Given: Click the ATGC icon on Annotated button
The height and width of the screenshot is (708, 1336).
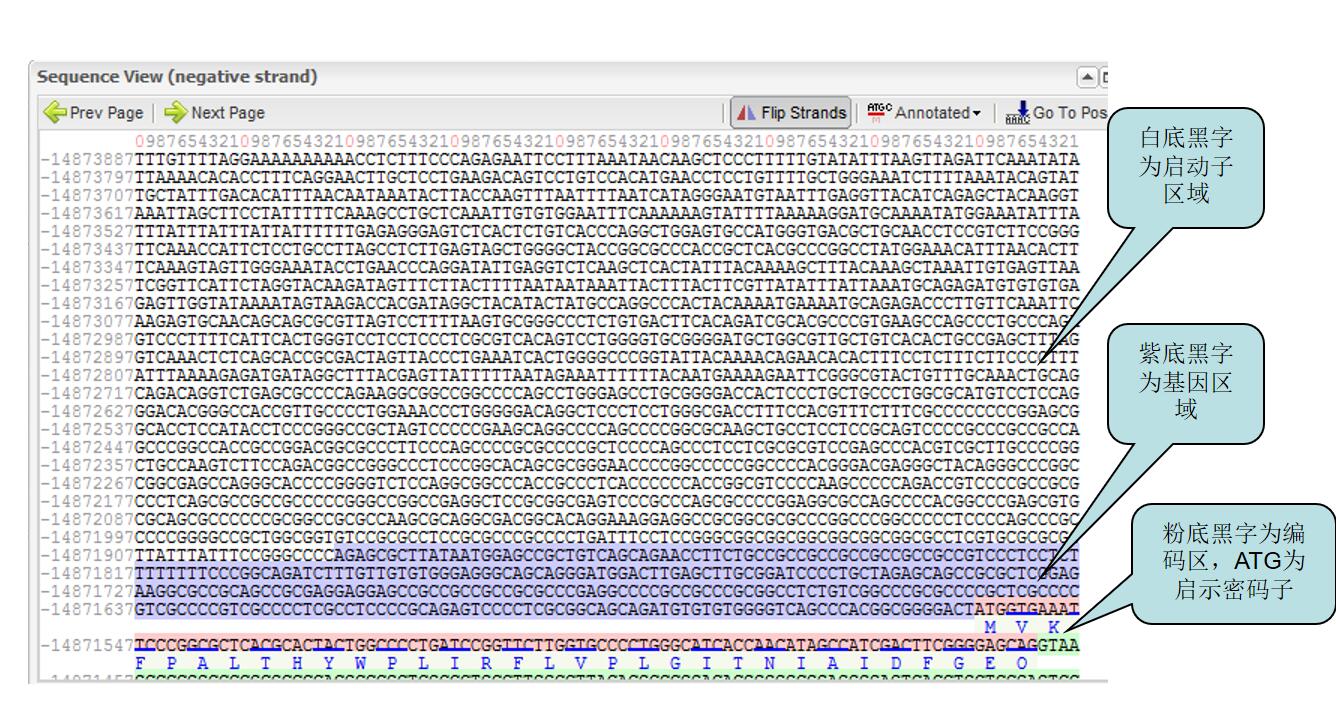Looking at the screenshot, I should pos(877,113).
